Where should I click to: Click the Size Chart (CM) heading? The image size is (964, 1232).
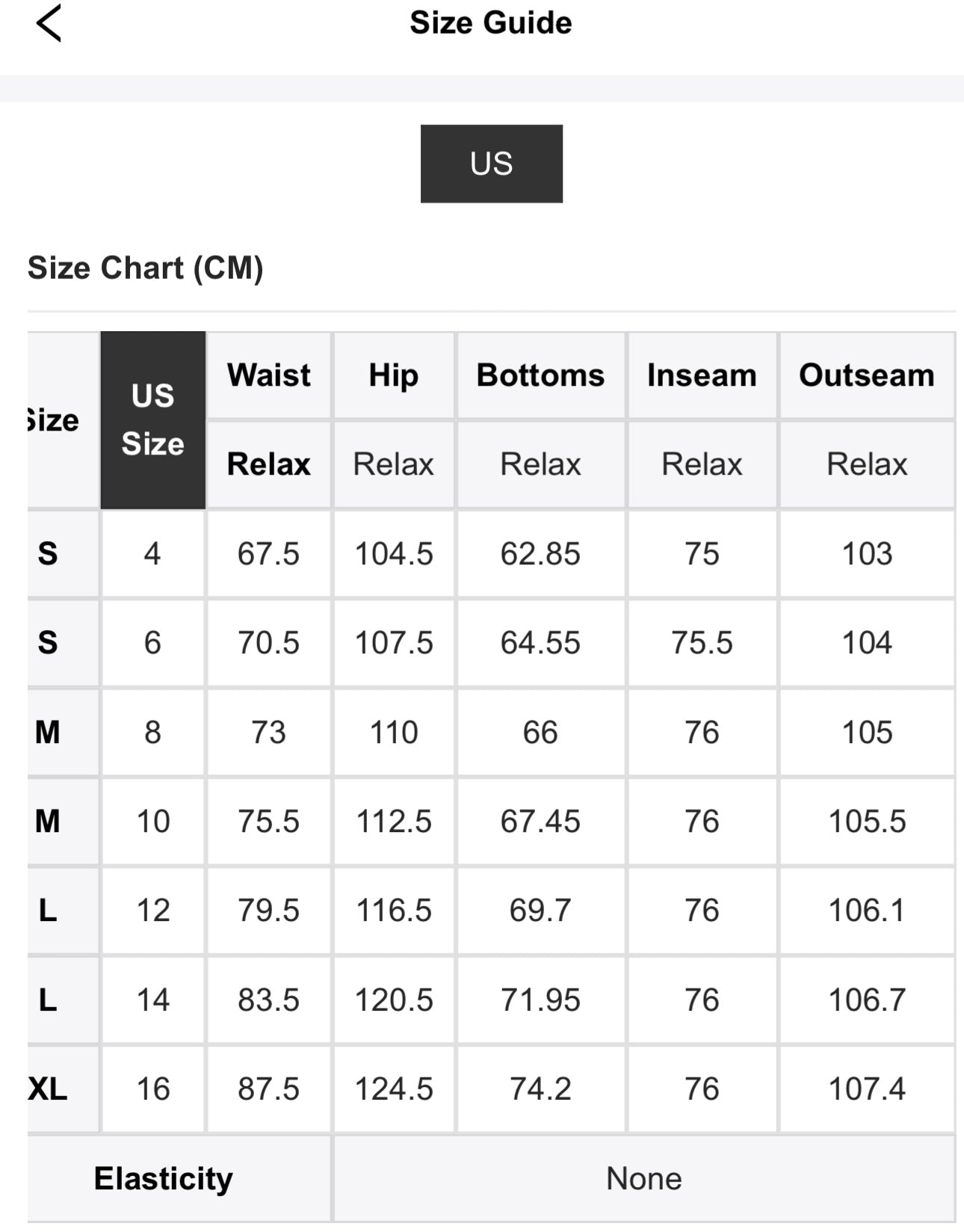tap(146, 268)
